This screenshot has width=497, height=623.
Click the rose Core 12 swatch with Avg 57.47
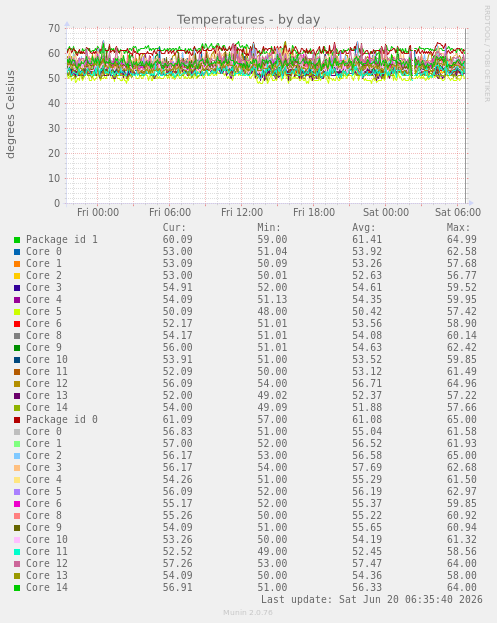tap(17, 564)
